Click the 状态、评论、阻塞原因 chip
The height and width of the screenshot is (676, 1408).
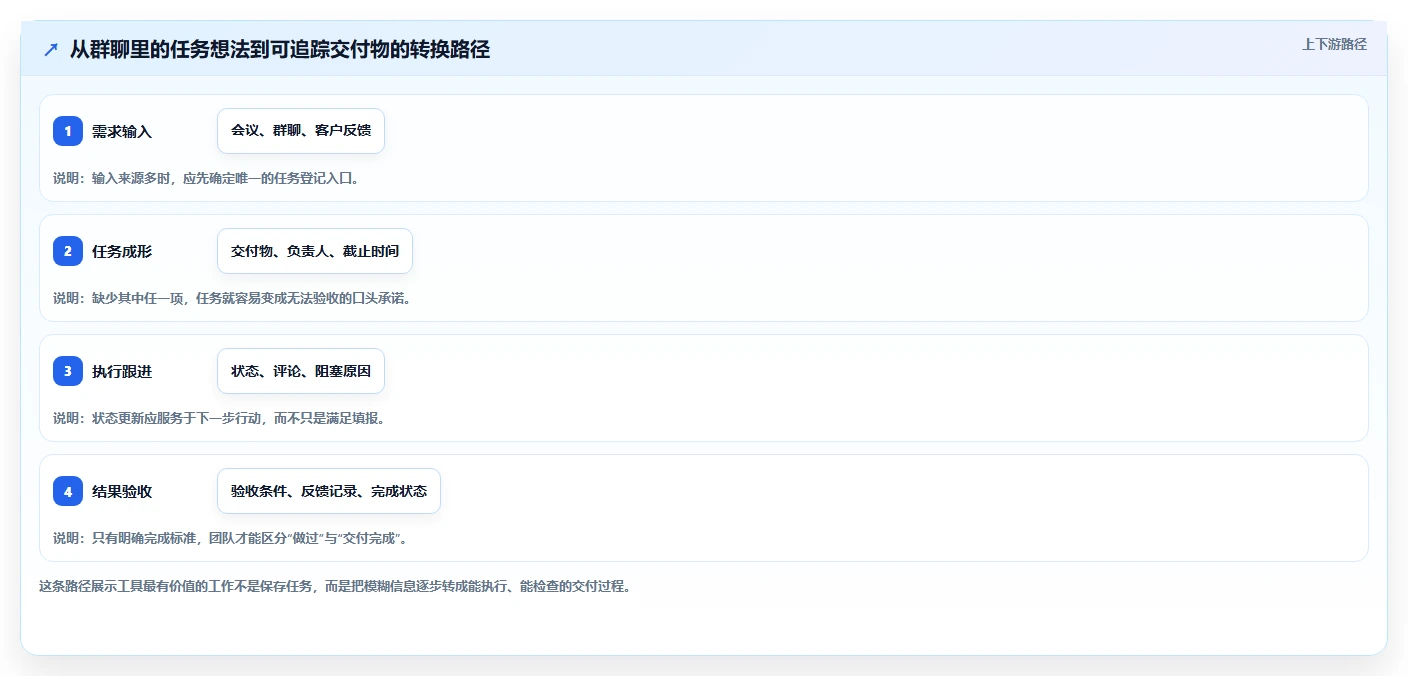pos(301,371)
